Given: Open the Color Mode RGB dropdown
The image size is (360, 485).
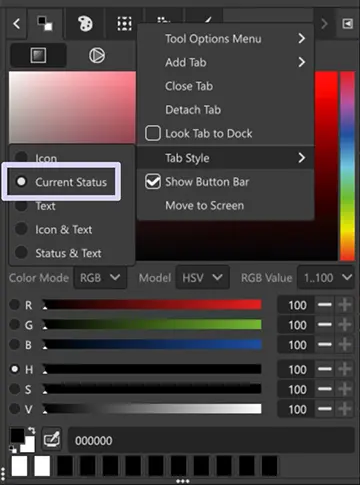Looking at the screenshot, I should [100, 277].
